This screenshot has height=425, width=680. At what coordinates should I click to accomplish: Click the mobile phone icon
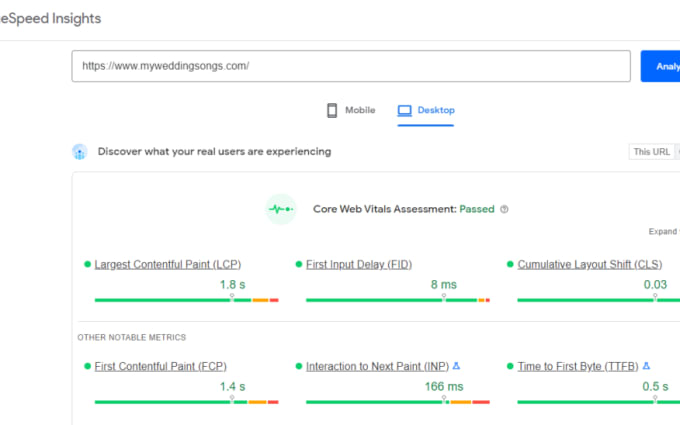[332, 110]
